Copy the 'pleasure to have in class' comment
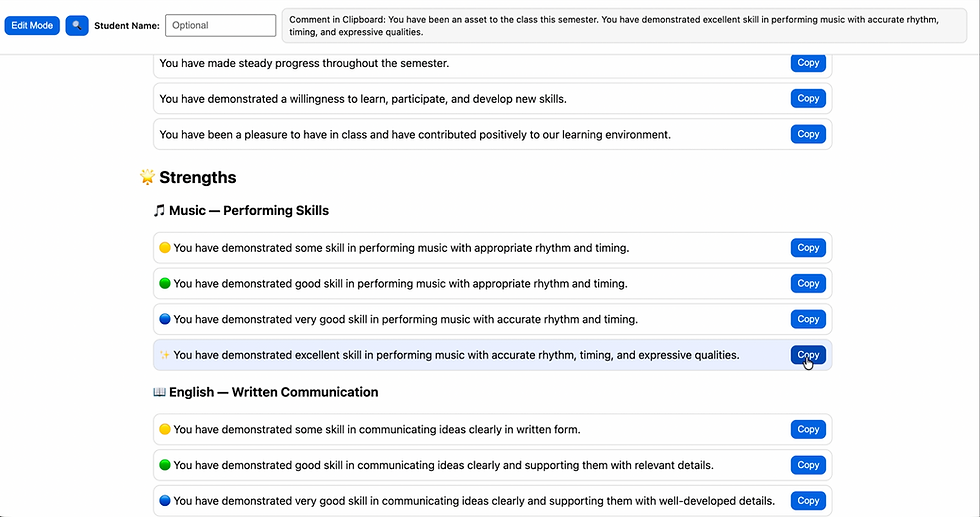The width and height of the screenshot is (980, 517). [808, 134]
